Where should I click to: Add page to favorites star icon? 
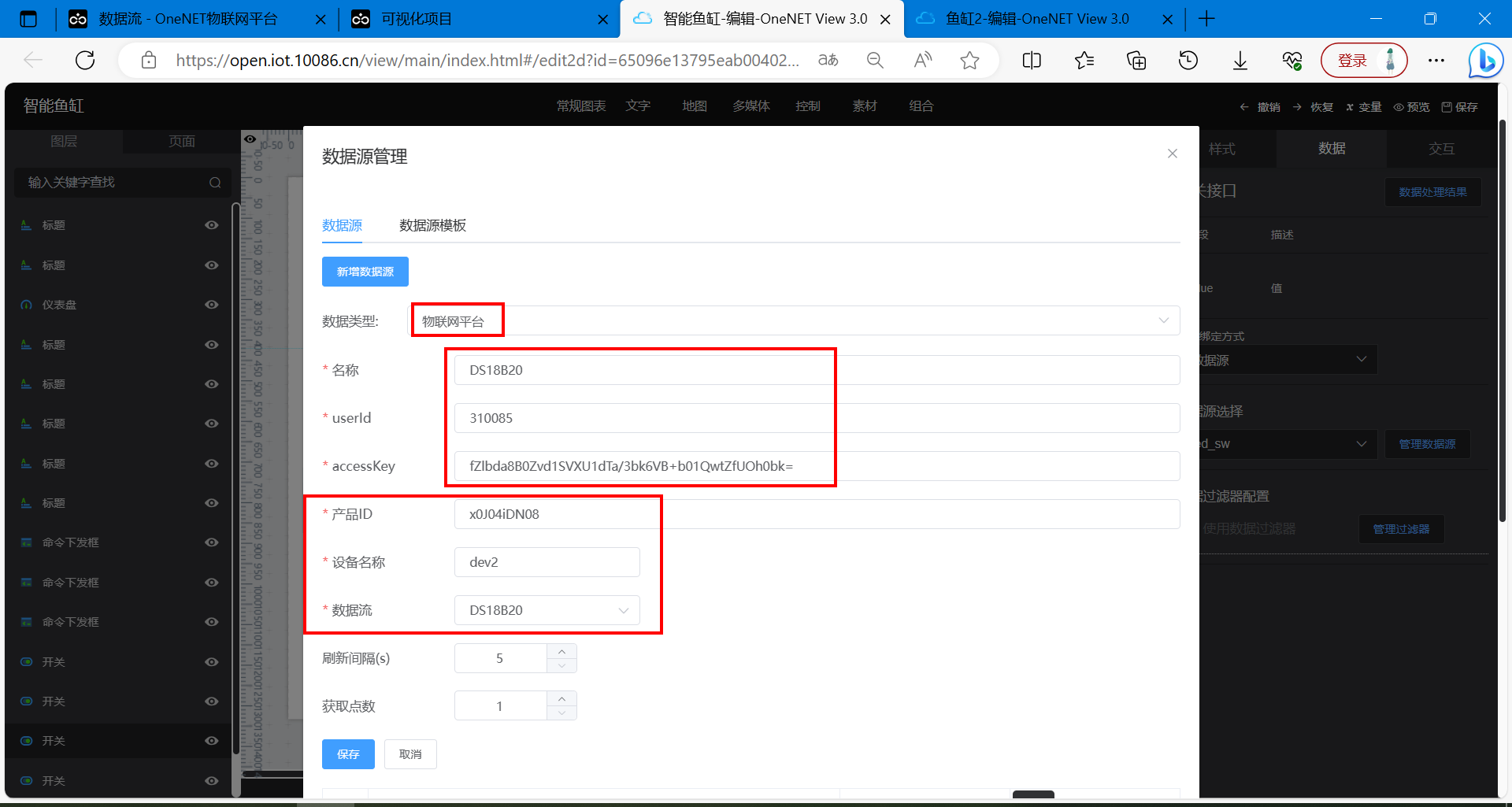969,60
